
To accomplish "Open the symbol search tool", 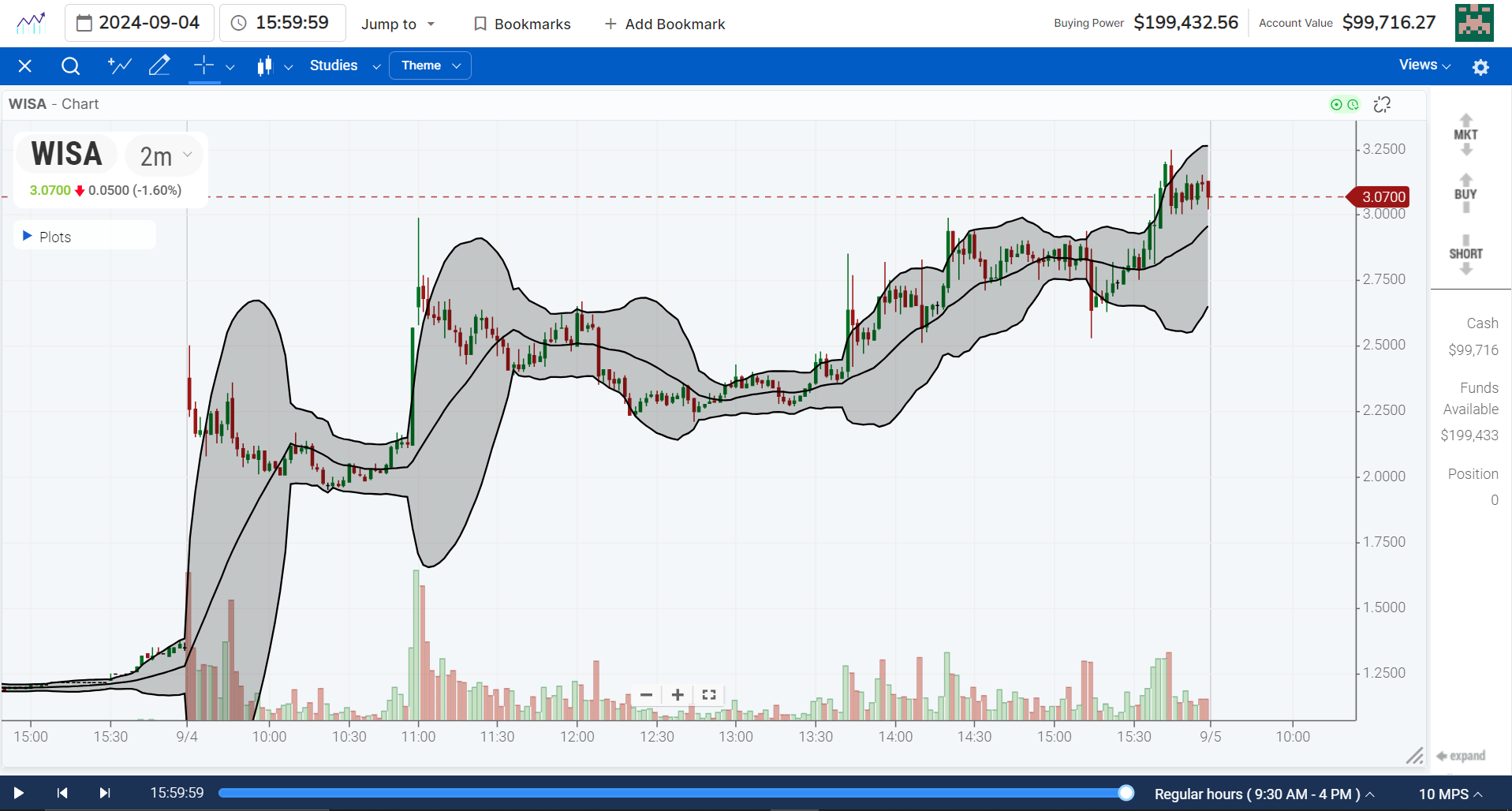I will (70, 66).
